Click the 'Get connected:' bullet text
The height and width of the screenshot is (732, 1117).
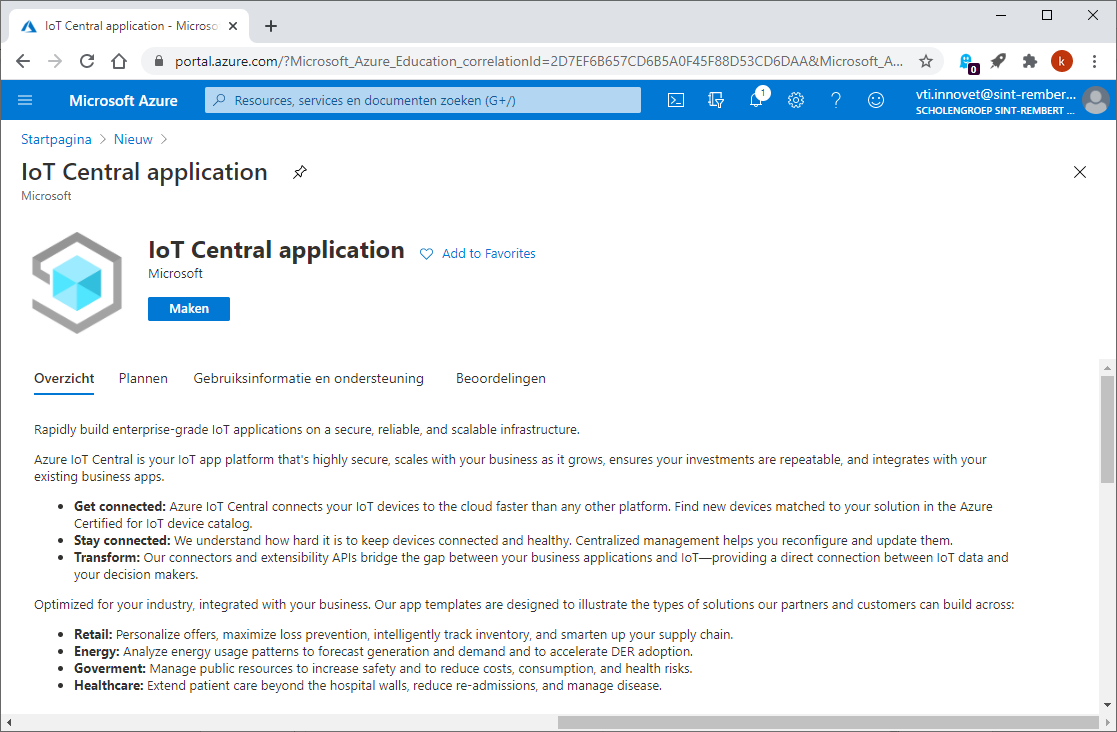pyautogui.click(x=120, y=506)
